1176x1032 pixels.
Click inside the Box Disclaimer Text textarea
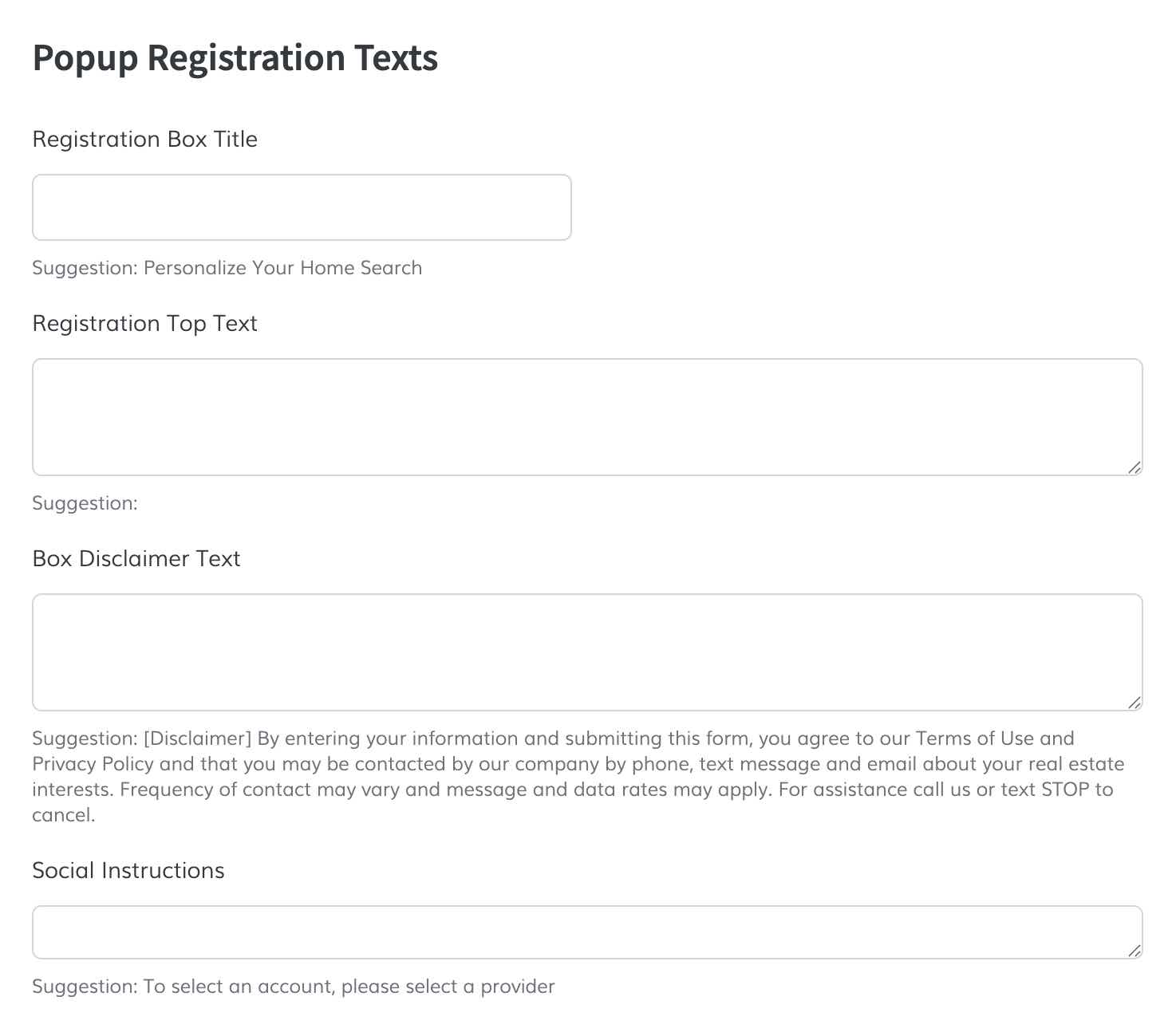(587, 652)
